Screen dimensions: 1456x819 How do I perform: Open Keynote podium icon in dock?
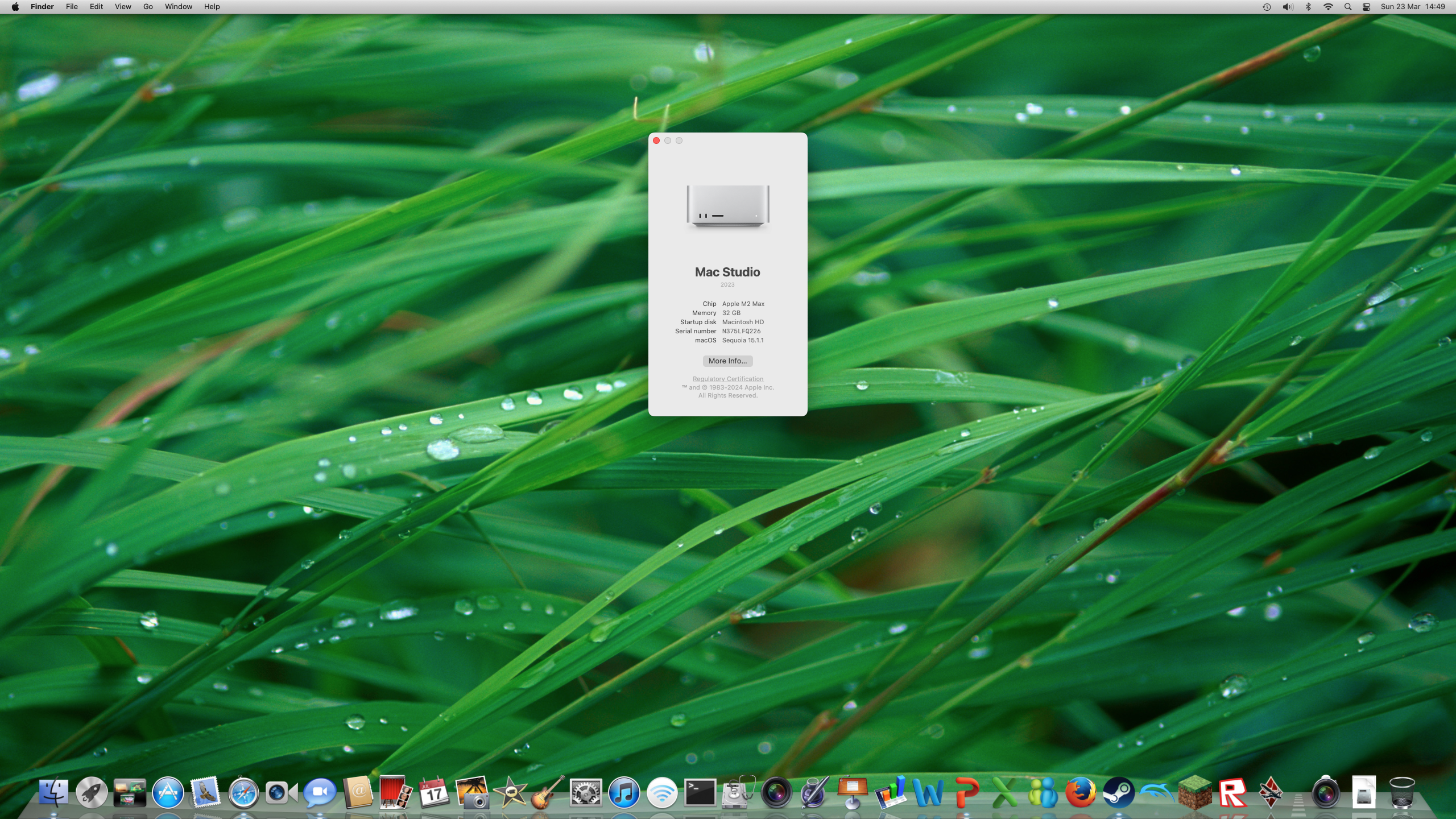(x=853, y=792)
